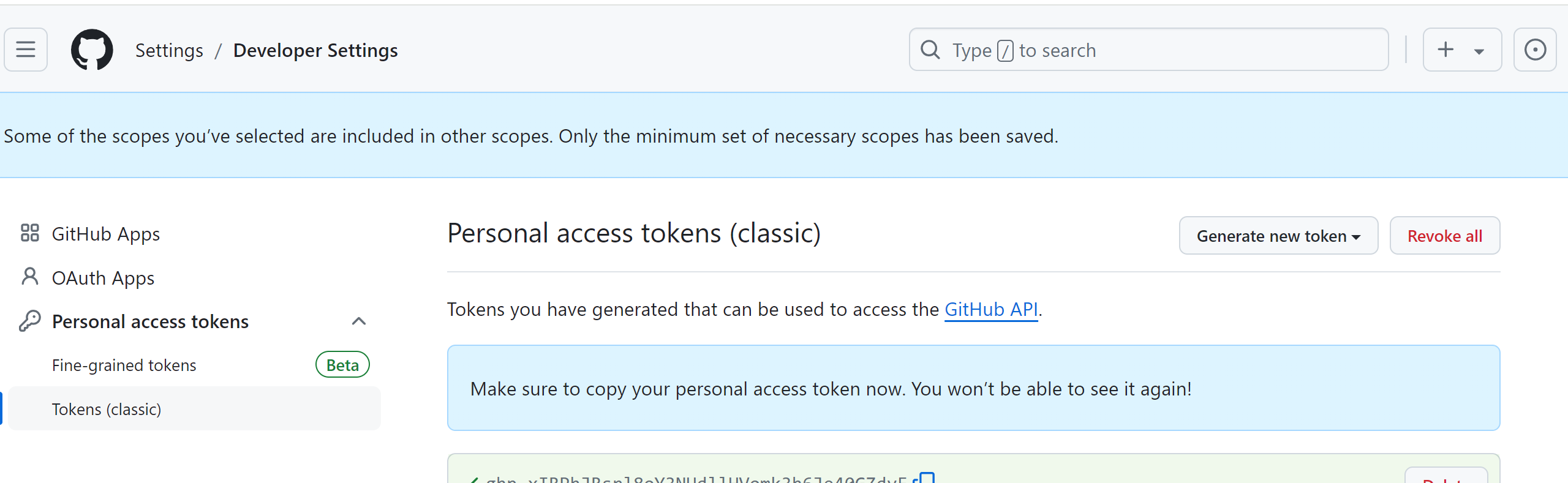The height and width of the screenshot is (483, 1568).
Task: Open the hamburger navigation menu
Action: point(25,50)
